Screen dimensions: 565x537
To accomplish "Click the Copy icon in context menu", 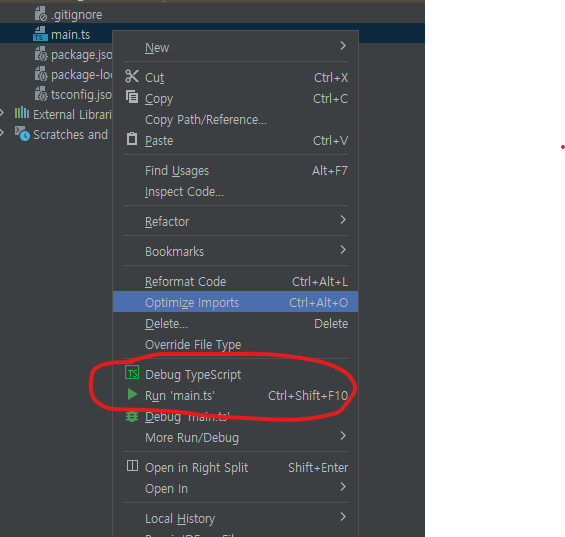I will pos(132,97).
